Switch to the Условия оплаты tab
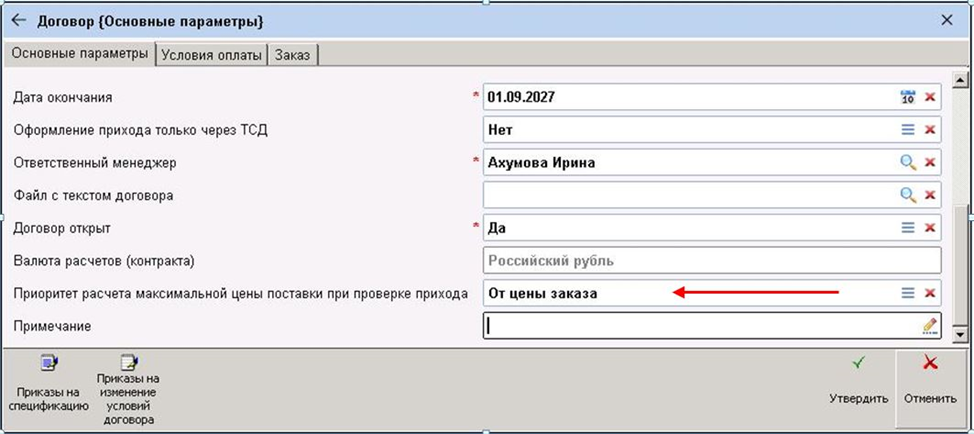974x434 pixels. [x=211, y=54]
